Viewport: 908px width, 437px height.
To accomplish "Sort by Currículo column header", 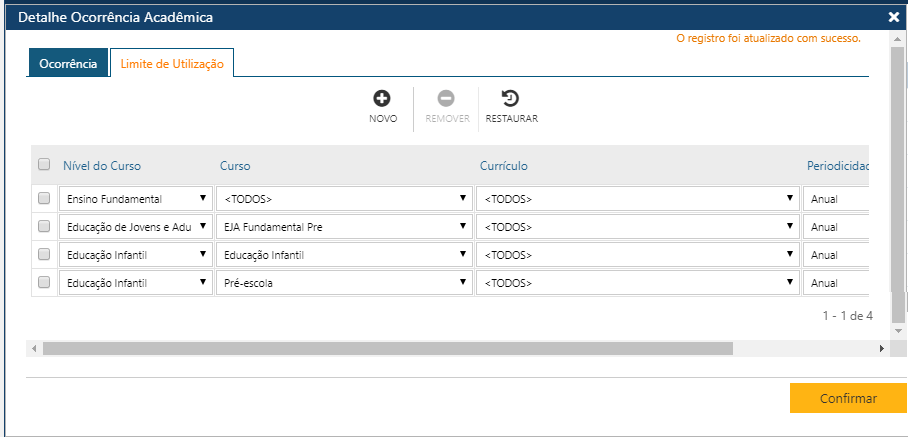I will click(x=504, y=166).
